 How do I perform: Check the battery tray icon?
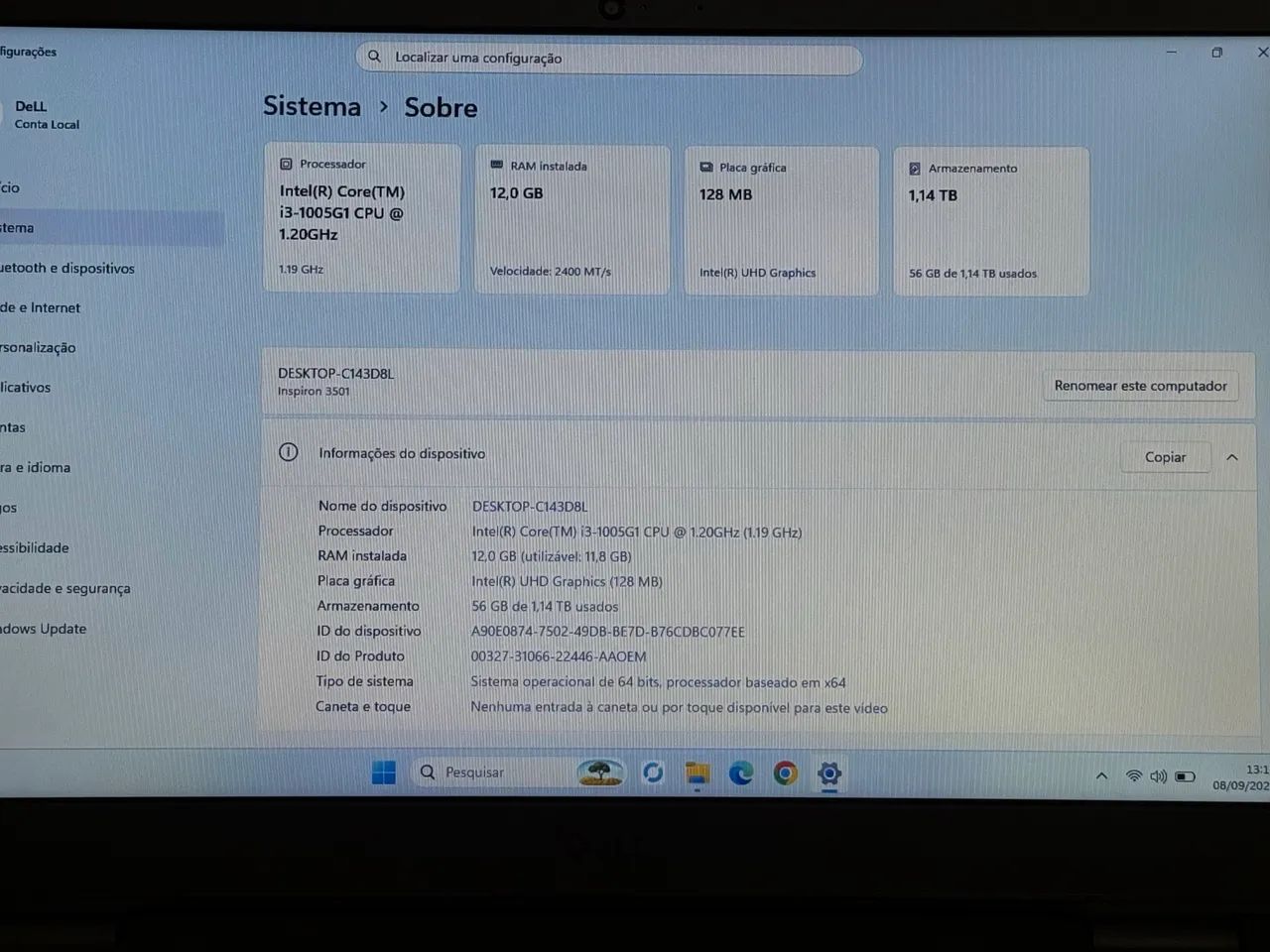click(x=1185, y=776)
